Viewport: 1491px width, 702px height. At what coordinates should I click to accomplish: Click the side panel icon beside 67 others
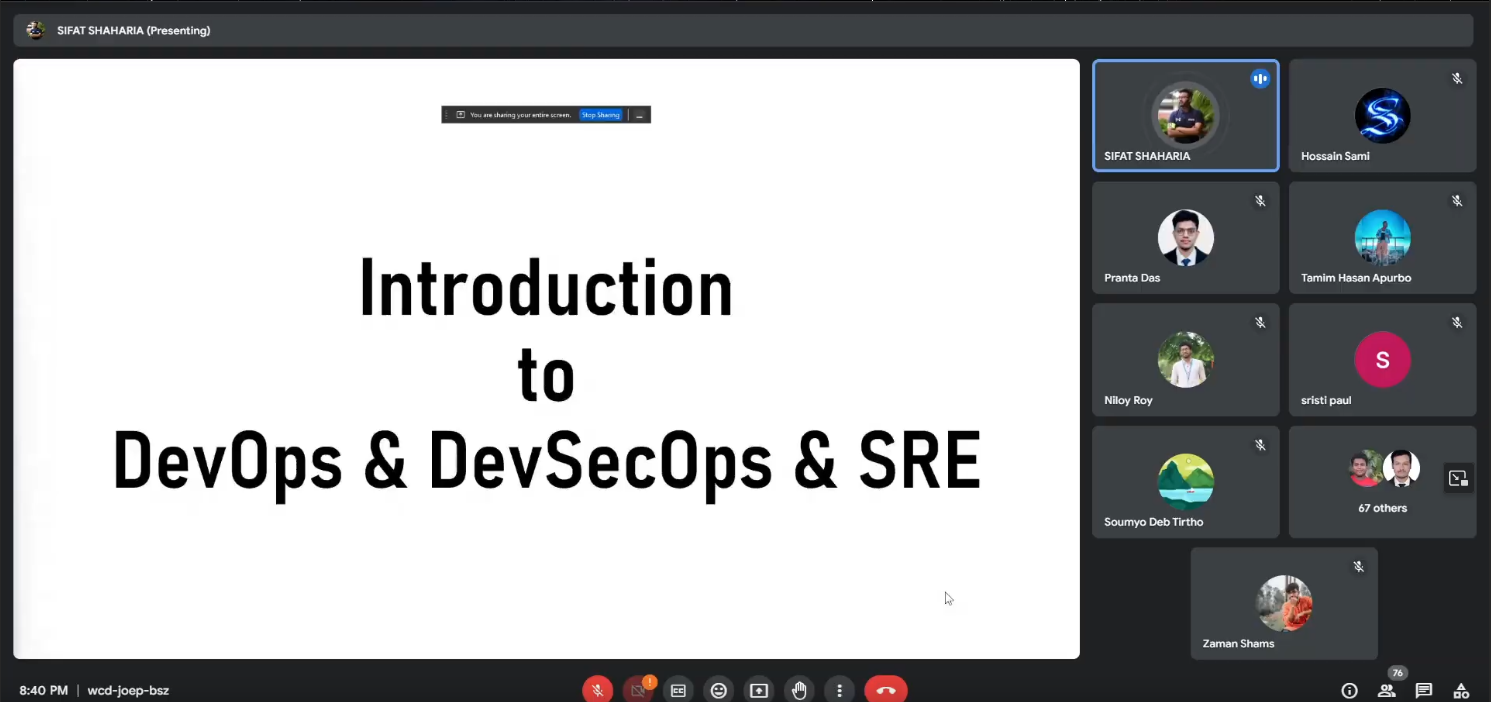coord(1458,478)
